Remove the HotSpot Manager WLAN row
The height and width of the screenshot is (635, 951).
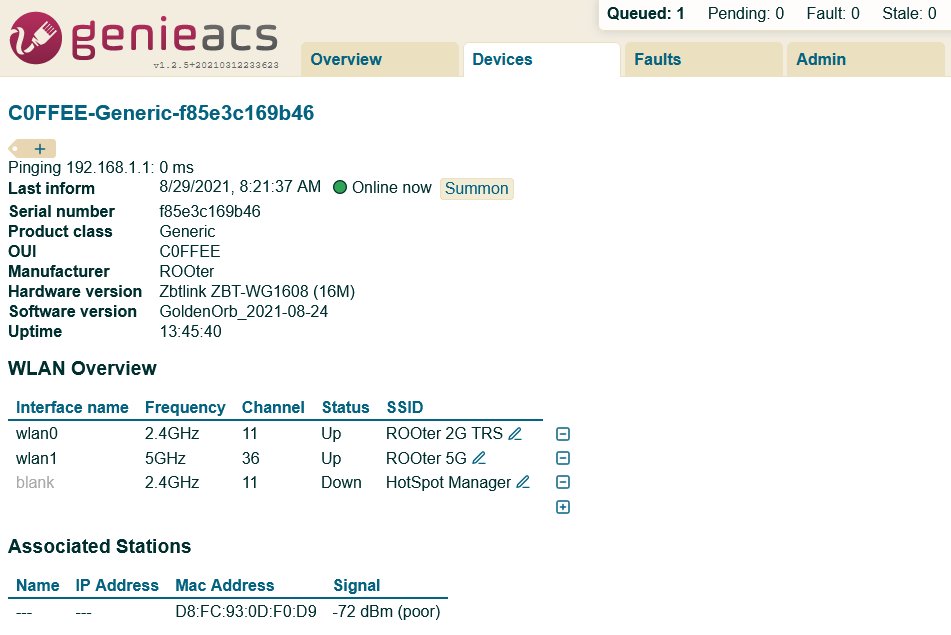tap(563, 483)
